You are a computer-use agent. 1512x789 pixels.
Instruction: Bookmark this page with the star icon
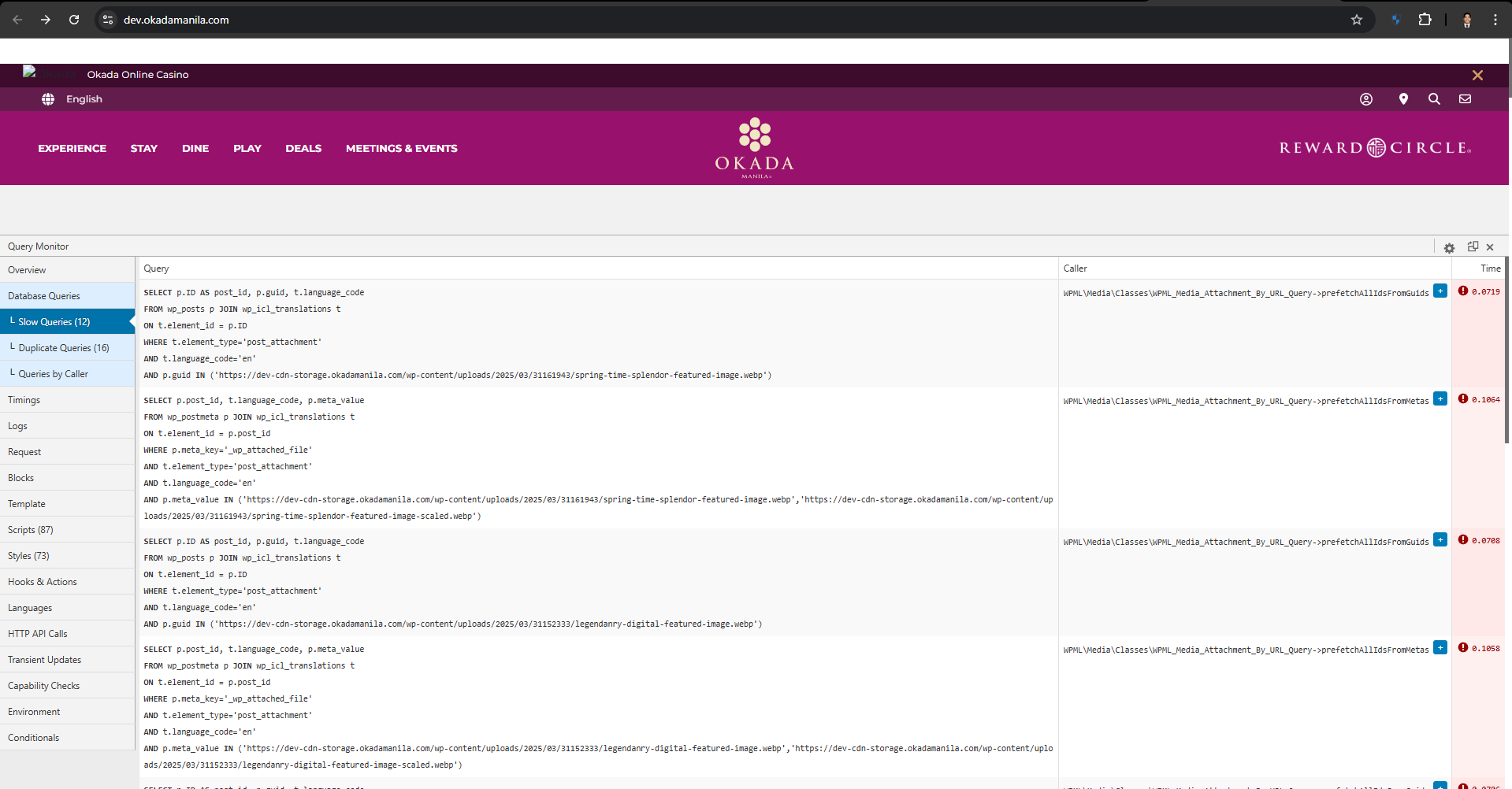1357,20
